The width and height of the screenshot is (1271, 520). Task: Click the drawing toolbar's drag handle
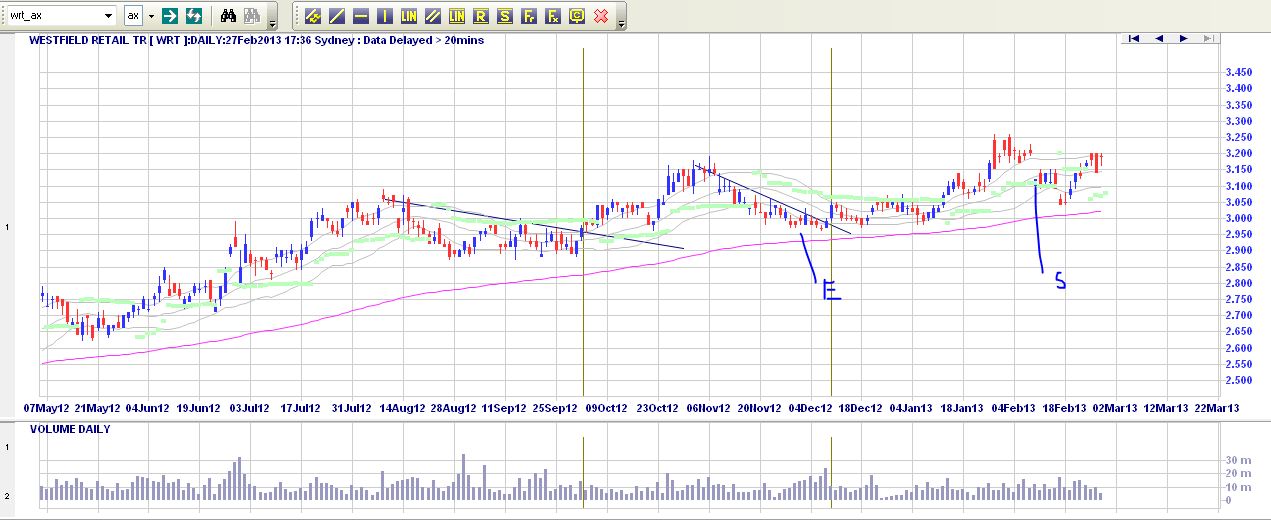pos(297,16)
